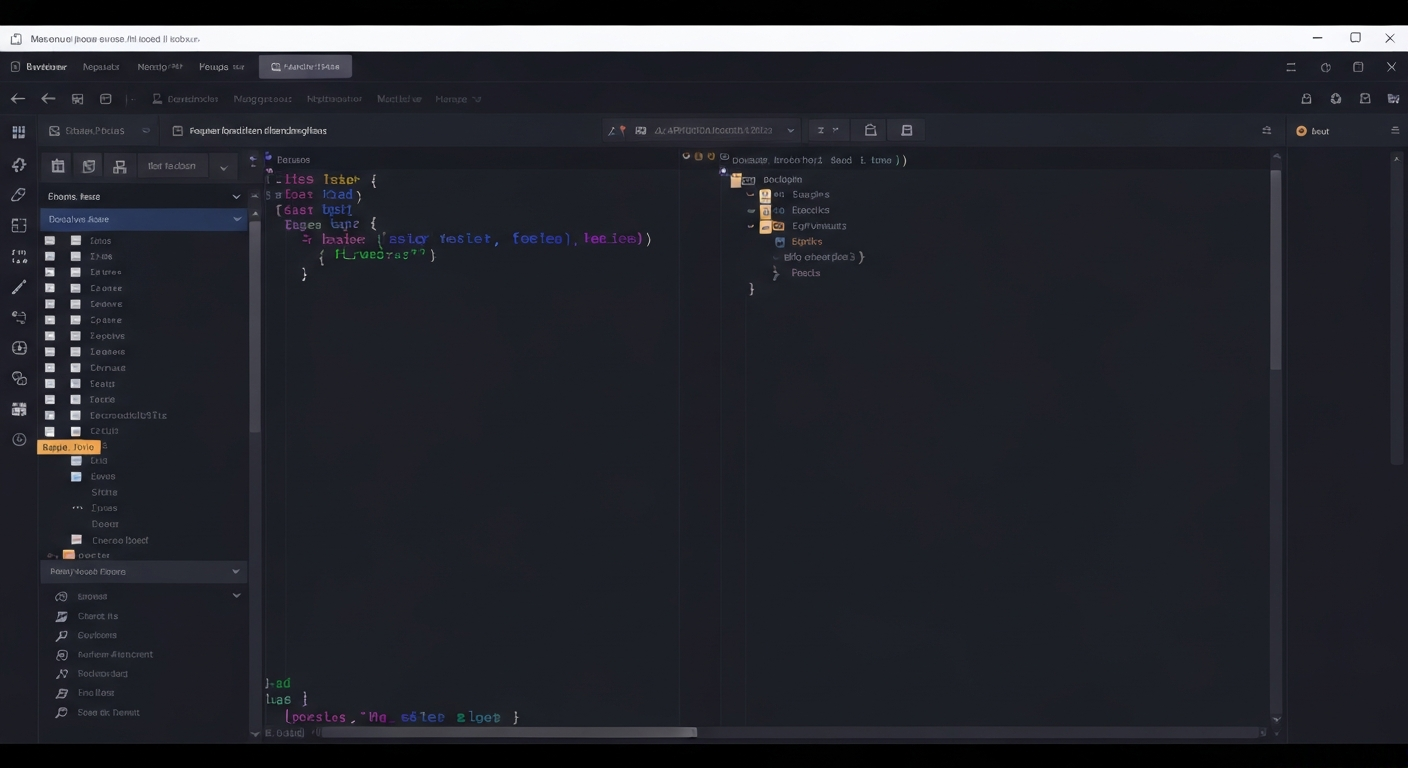This screenshot has width=1408, height=768.
Task: Click the left panel list vertical scrollbar
Action: [x=254, y=326]
